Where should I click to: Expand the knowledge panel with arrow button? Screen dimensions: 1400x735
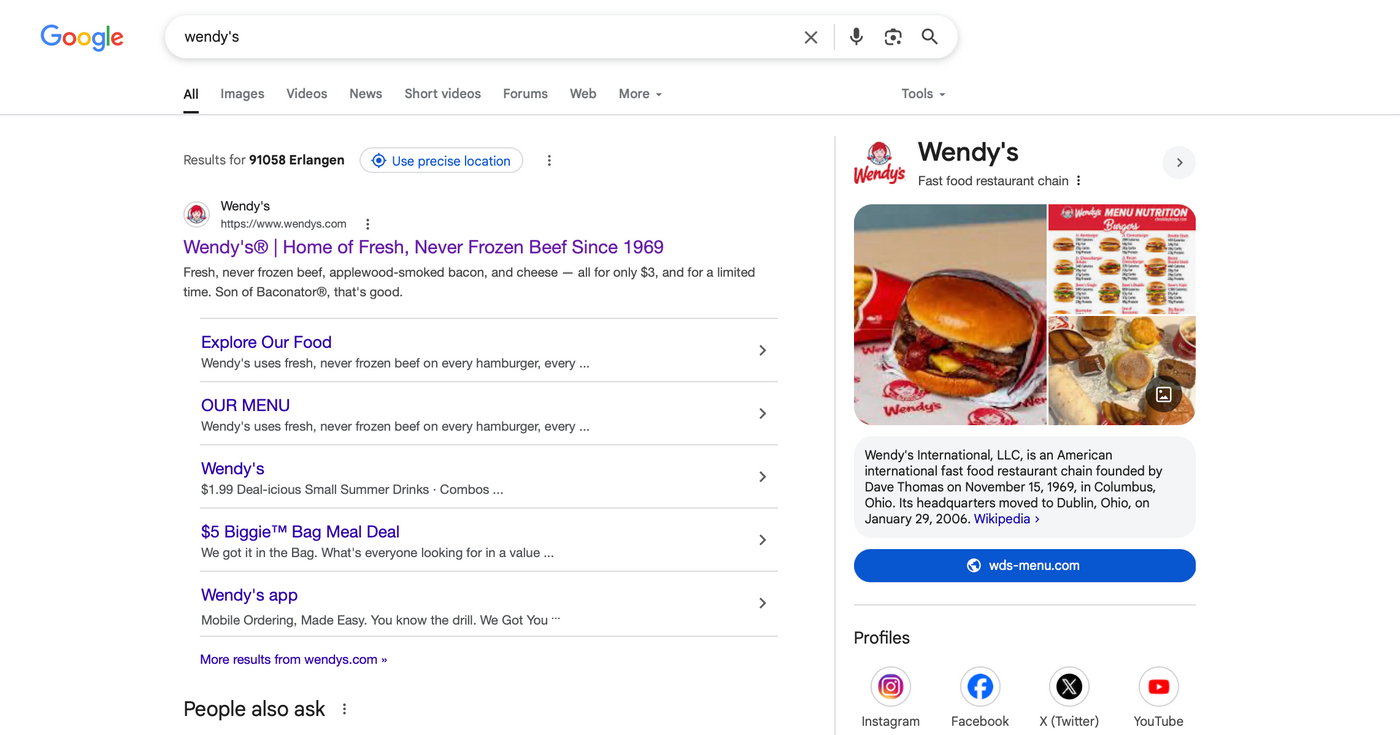[x=1179, y=163]
